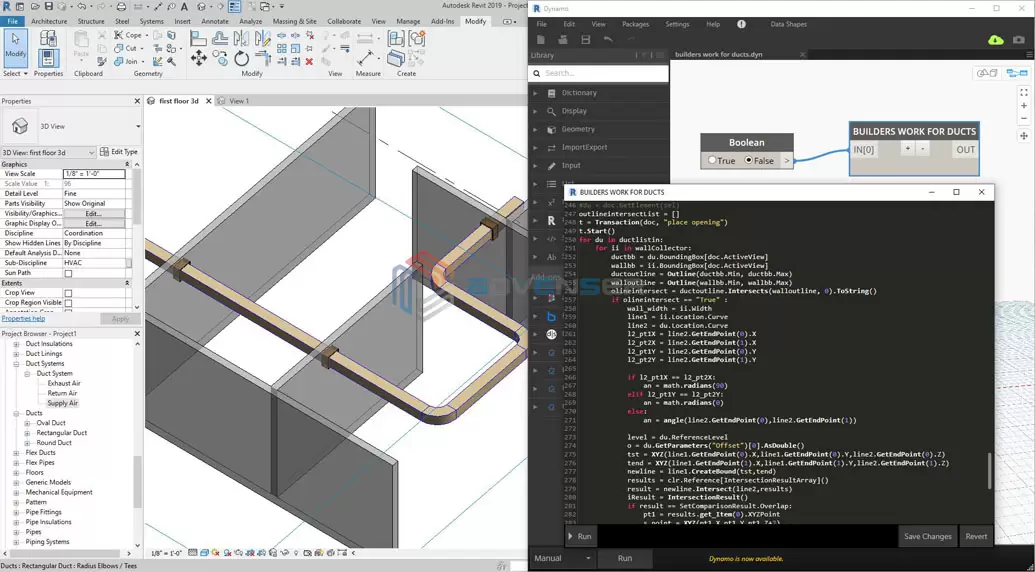Click the Zoom to fit icon in Dynamo canvas
Image resolution: width=1035 pixels, height=572 pixels.
coord(1024,92)
